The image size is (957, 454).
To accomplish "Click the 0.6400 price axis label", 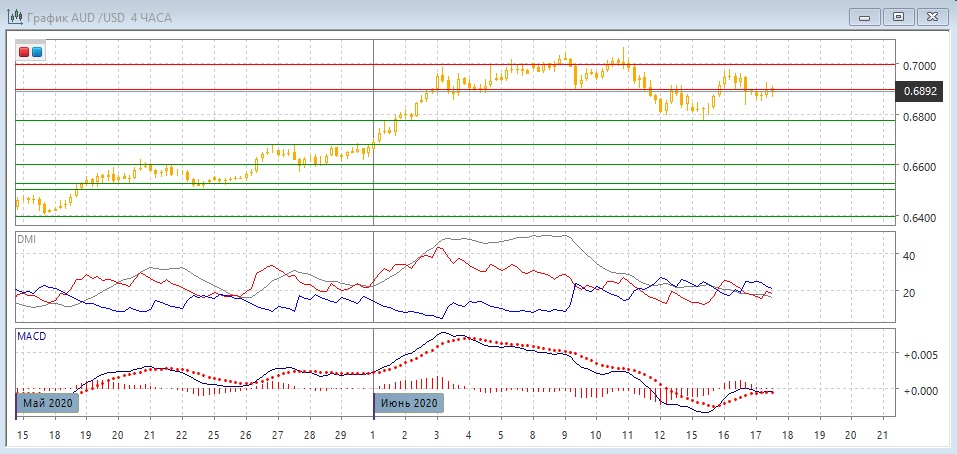I will (919, 217).
